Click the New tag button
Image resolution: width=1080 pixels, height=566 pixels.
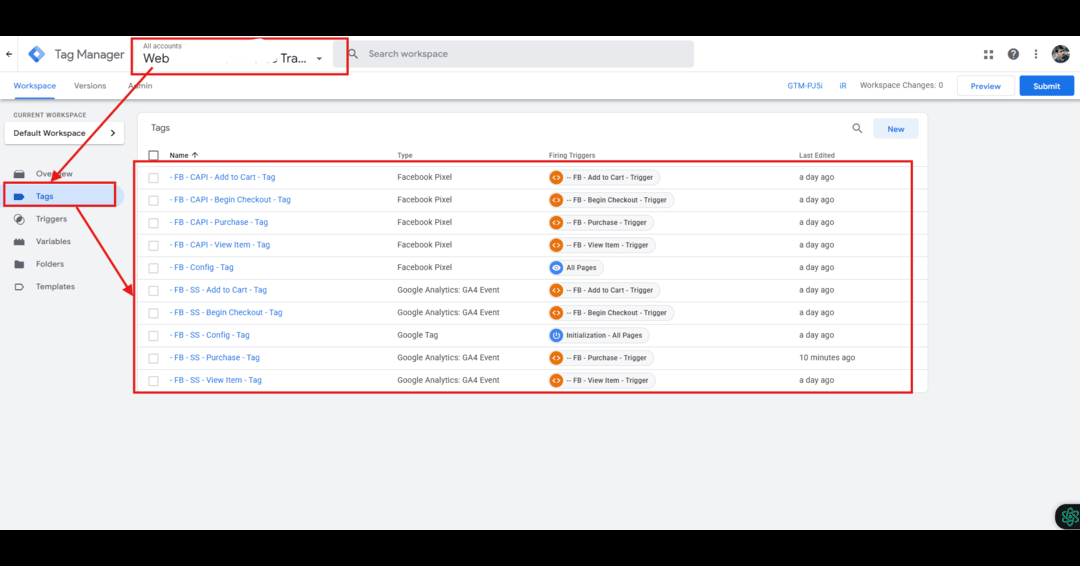click(895, 129)
